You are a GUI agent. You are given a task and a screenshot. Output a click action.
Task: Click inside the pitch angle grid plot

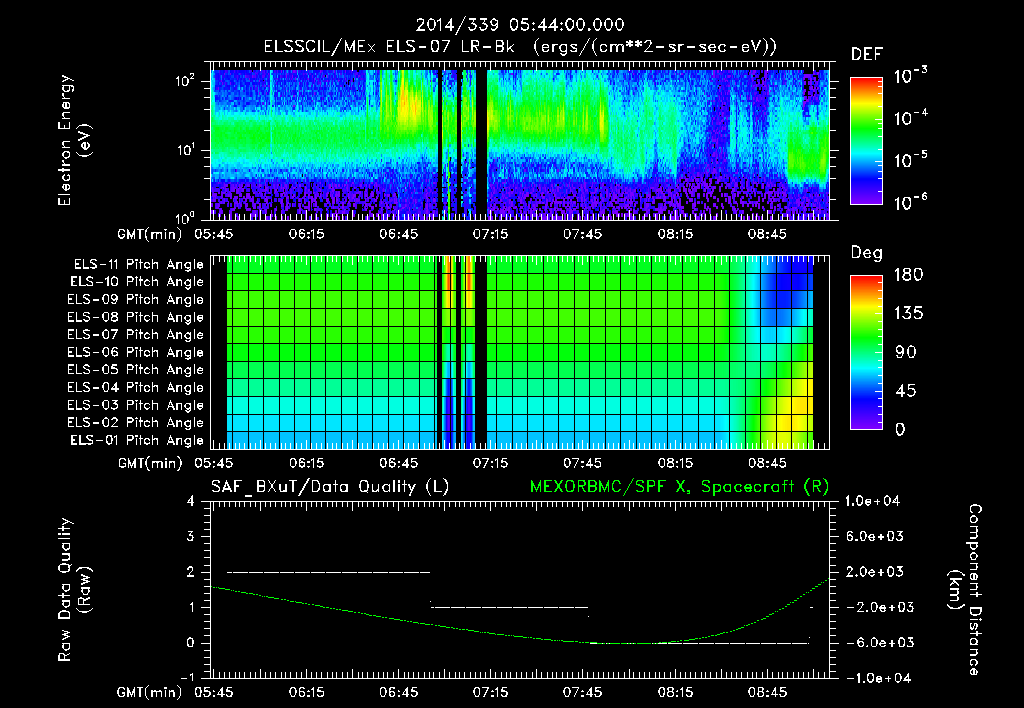coord(520,352)
